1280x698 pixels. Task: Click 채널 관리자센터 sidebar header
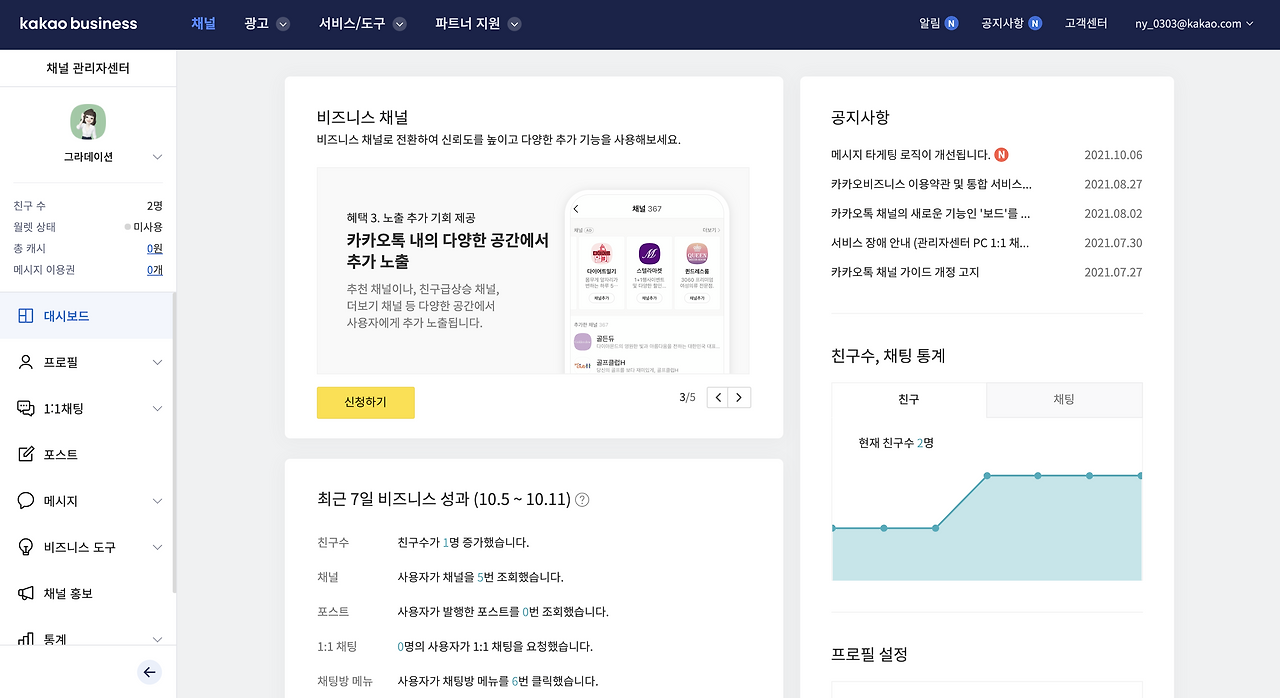click(88, 68)
